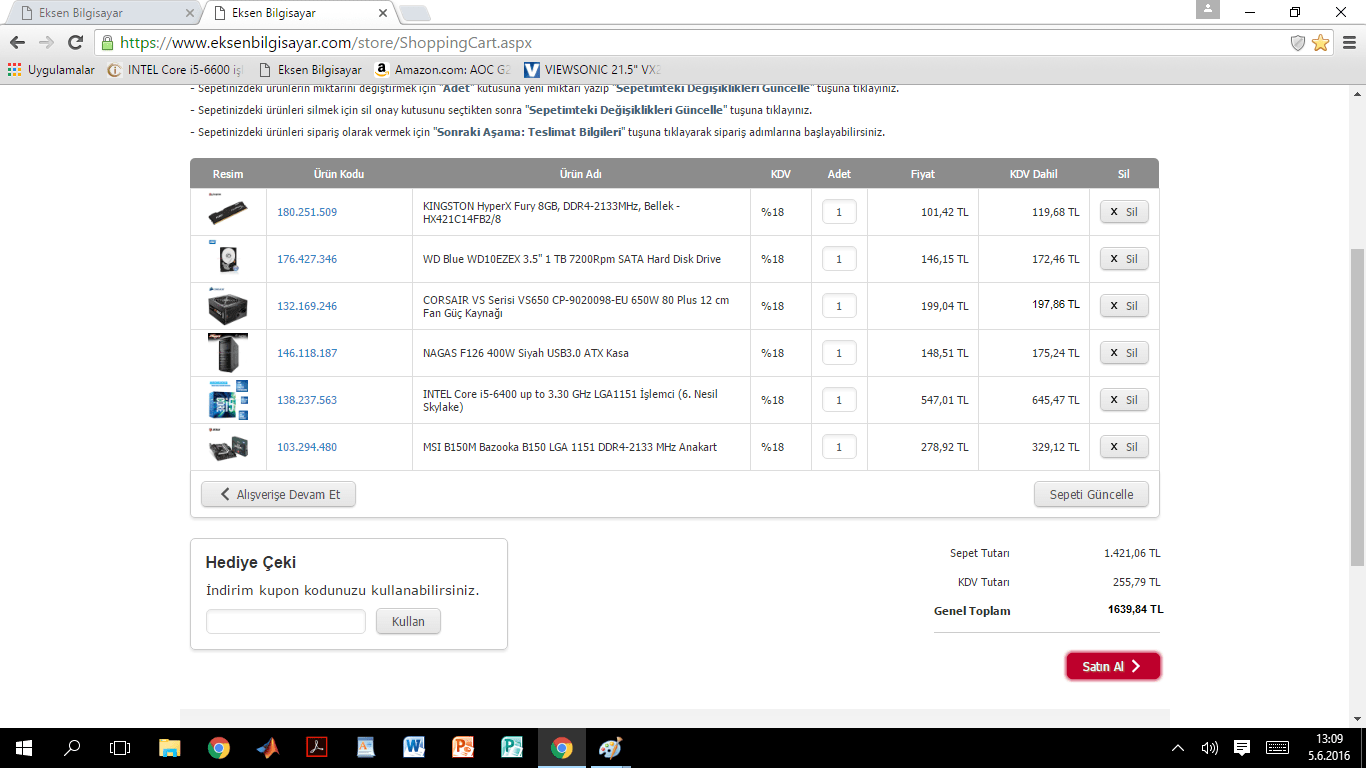Screen dimensions: 1366x768
Task: Click the page vertical scrollbar thumb
Action: [x=1357, y=408]
